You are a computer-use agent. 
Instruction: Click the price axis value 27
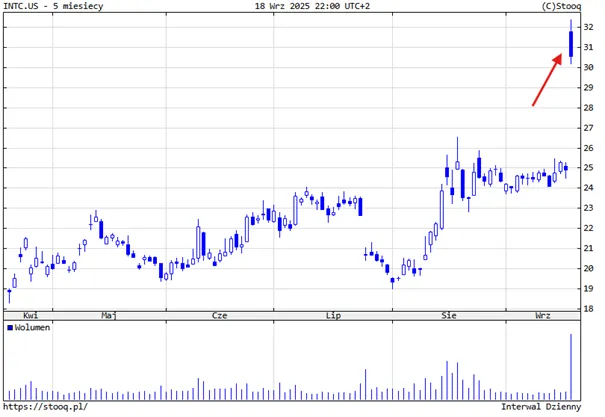coord(588,128)
